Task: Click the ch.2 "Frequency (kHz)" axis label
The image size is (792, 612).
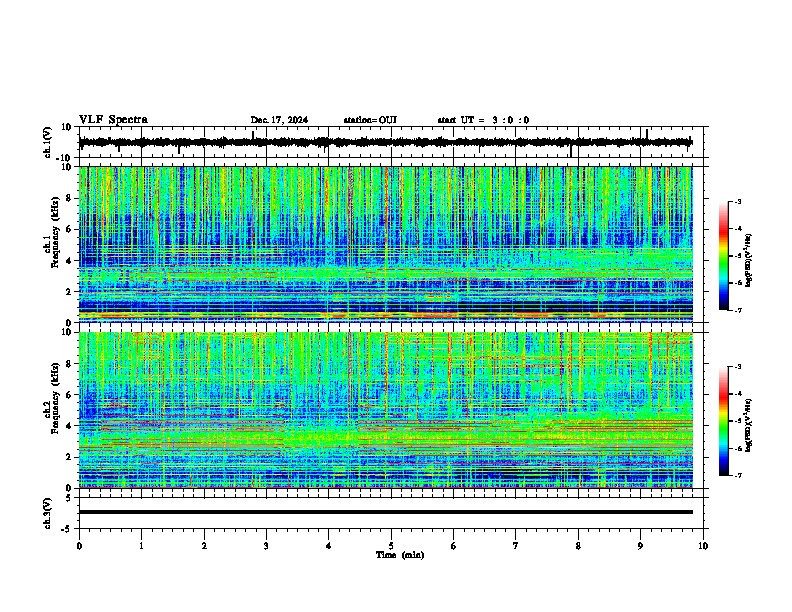Action: 55,398
